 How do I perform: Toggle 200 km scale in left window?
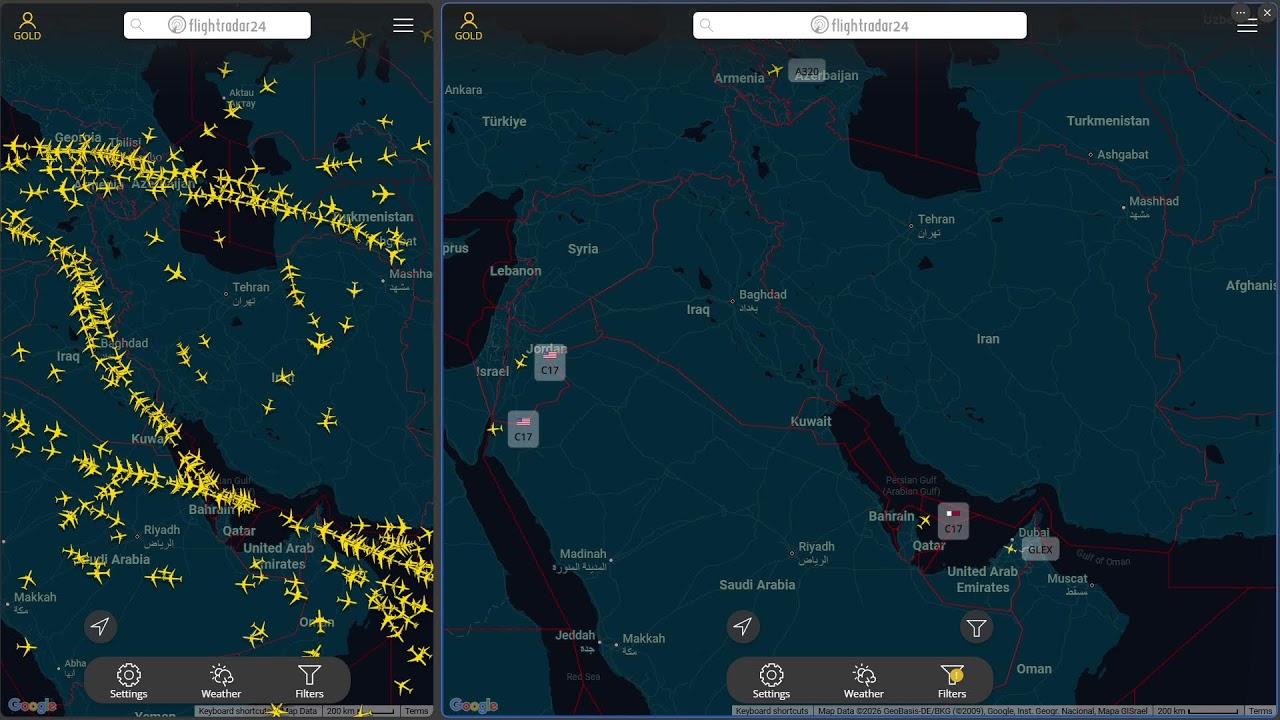click(361, 711)
